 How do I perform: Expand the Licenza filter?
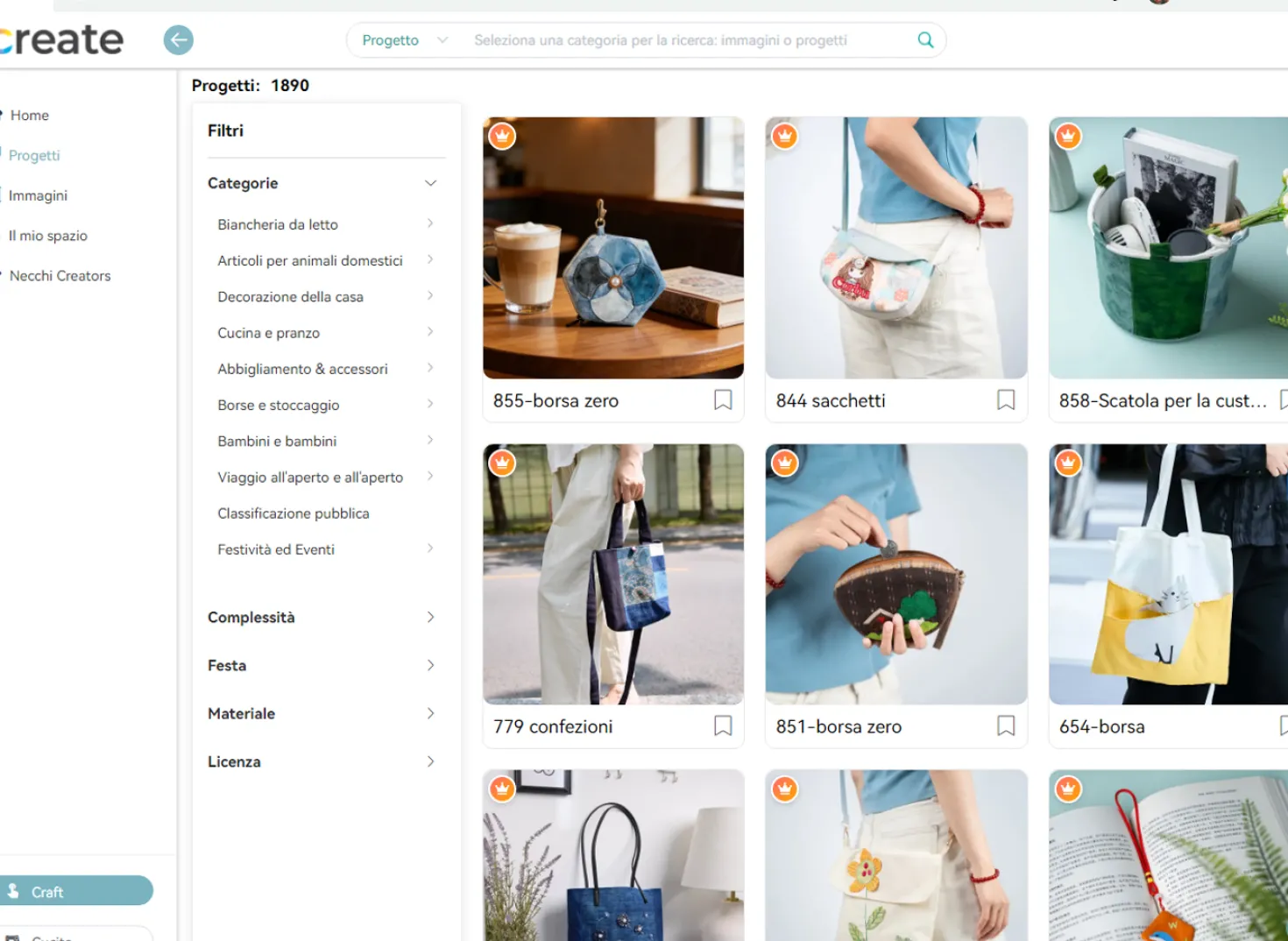(x=430, y=761)
